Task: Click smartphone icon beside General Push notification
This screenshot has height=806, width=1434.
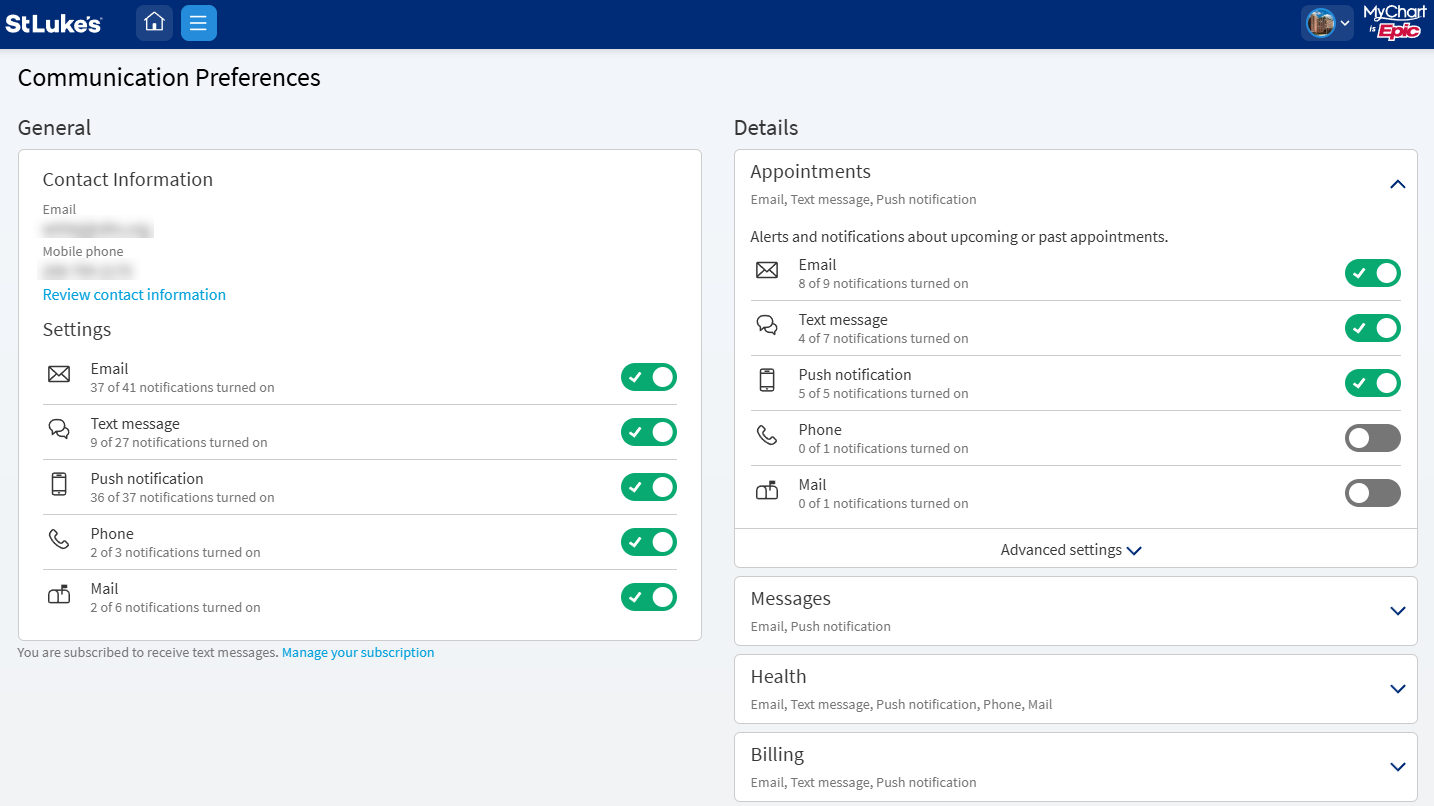Action: pyautogui.click(x=59, y=485)
